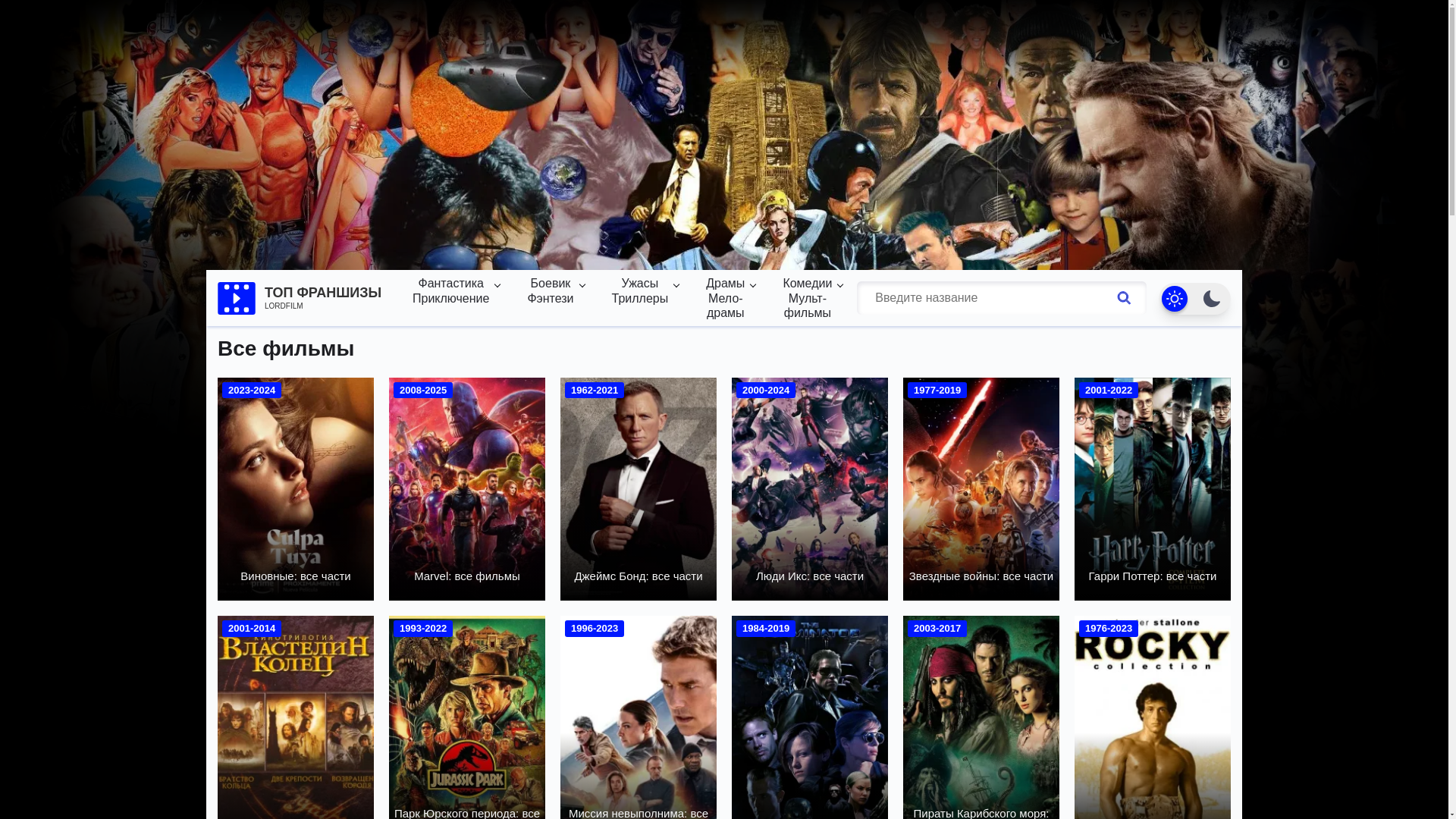Click the ТОП ФРАНШИЗЫ site title link
This screenshot has width=1456, height=819.
click(x=323, y=293)
